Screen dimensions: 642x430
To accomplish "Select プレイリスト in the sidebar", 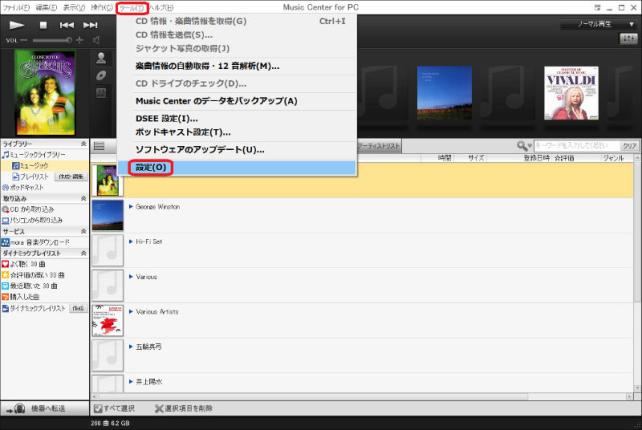I will click(30, 177).
